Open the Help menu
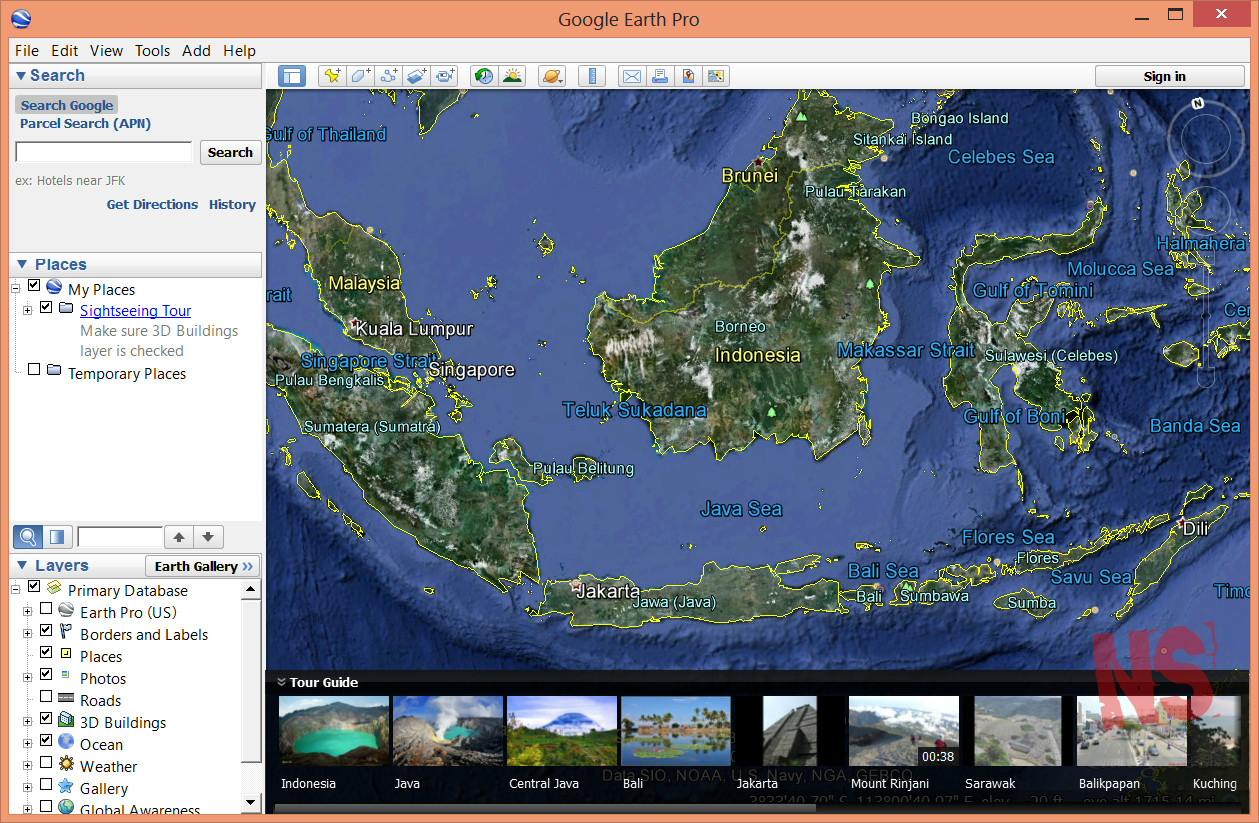The image size is (1259, 823). (x=239, y=50)
